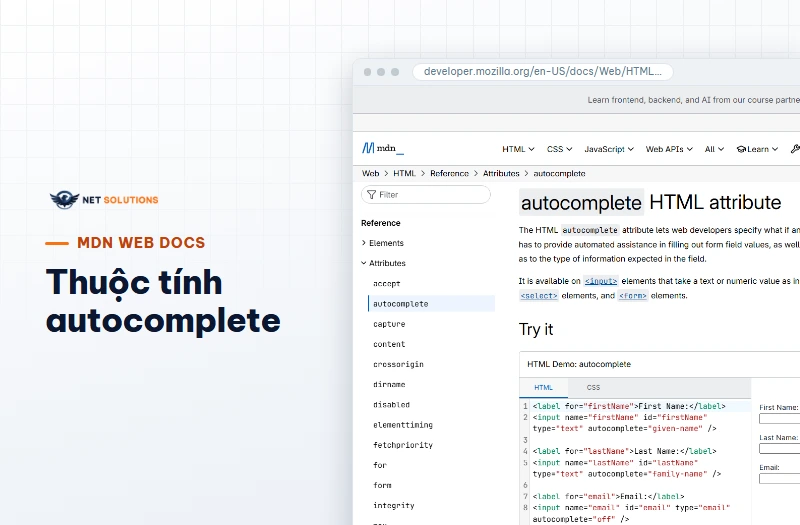Click the Last Name input in demo
The height and width of the screenshot is (525, 800).
click(779, 449)
